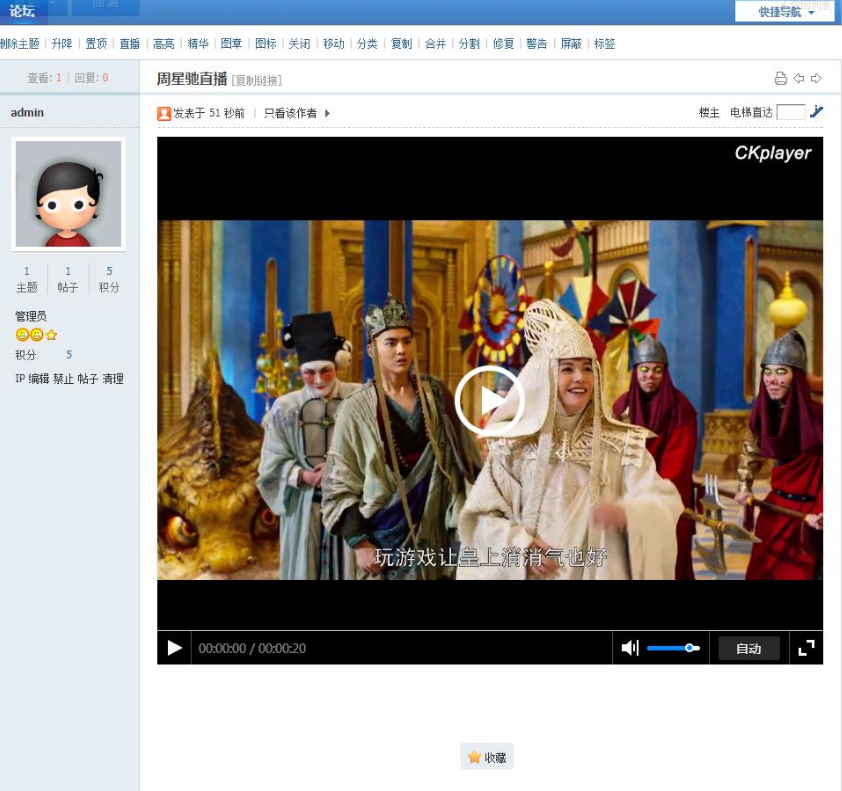Go to next thread arrow icon
The height and width of the screenshot is (791, 842).
coord(816,78)
